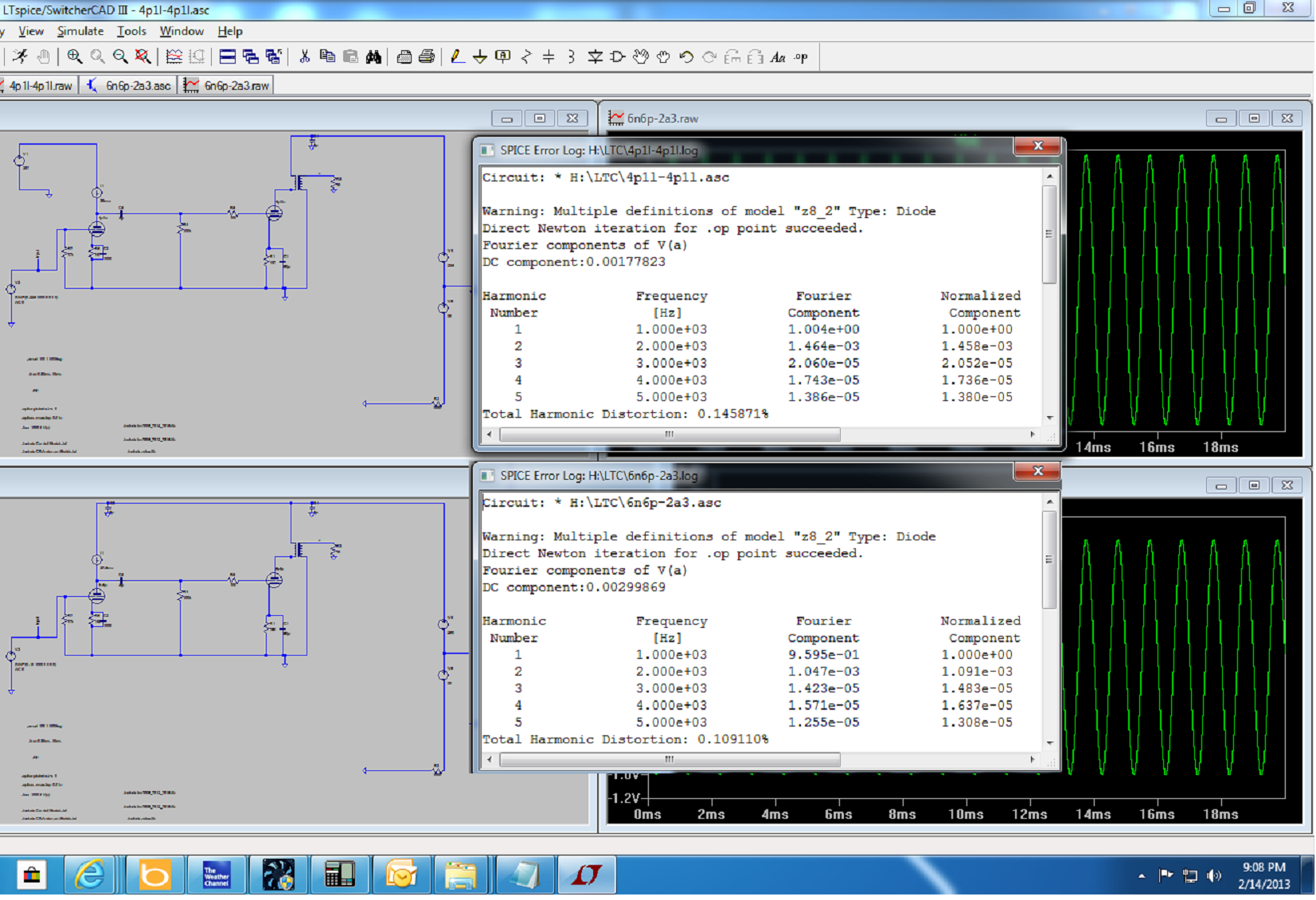Screen dimensions: 1316x900
Task: Show hidden tray icons arrow
Action: (1142, 875)
